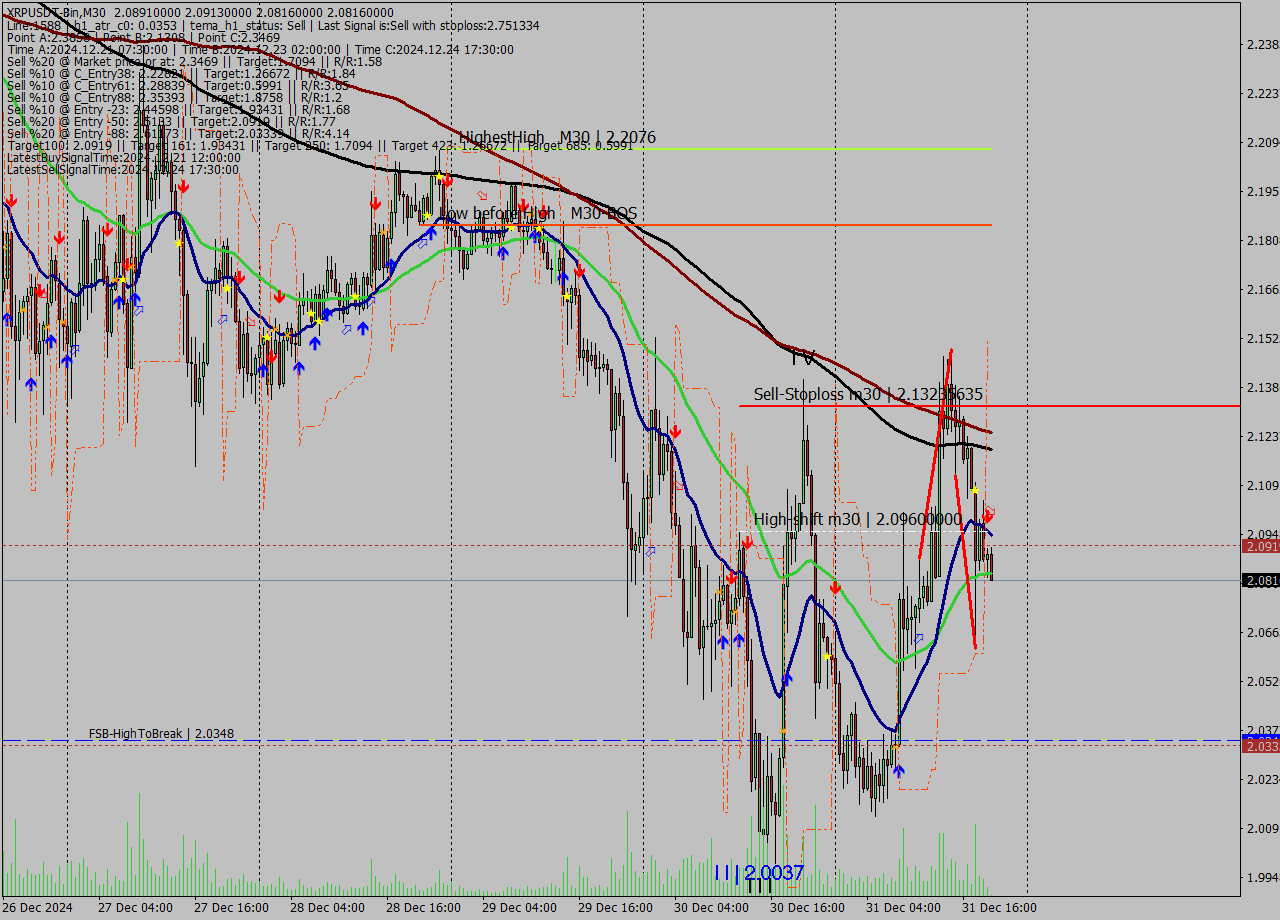Click the blue 'I I | 2.0037' label
The width and height of the screenshot is (1280, 920).
point(759,873)
